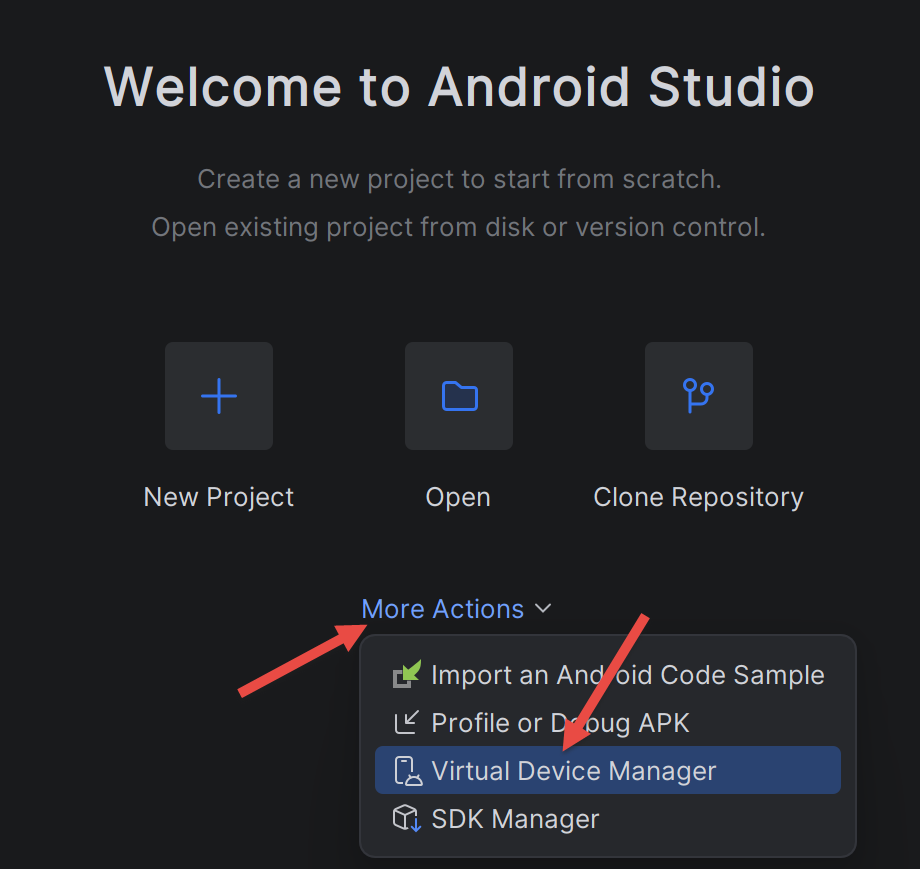Open the More Actions dropdown link
The width and height of the screenshot is (920, 869).
coord(442,608)
